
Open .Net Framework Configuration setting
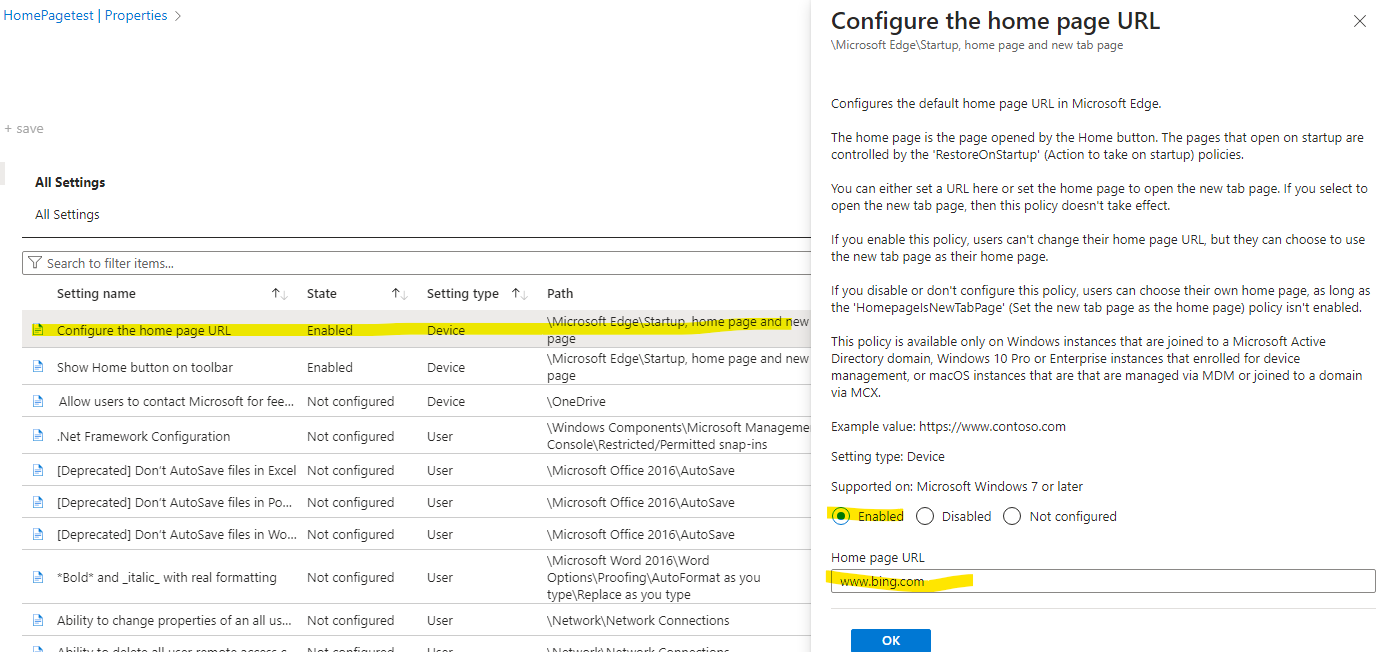pos(144,436)
